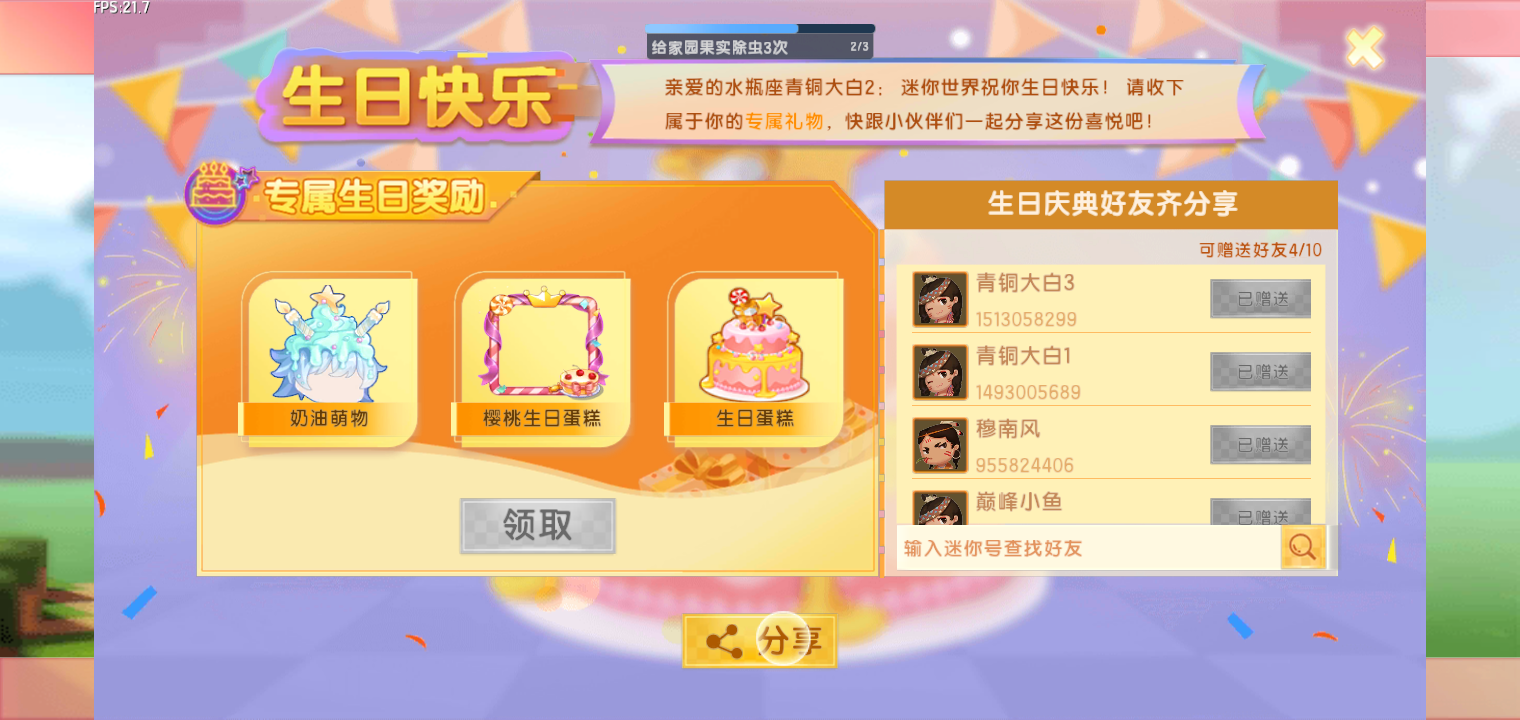The width and height of the screenshot is (1520, 720).
Task: Open avatar of friend 青铜大白1
Action: (x=940, y=371)
